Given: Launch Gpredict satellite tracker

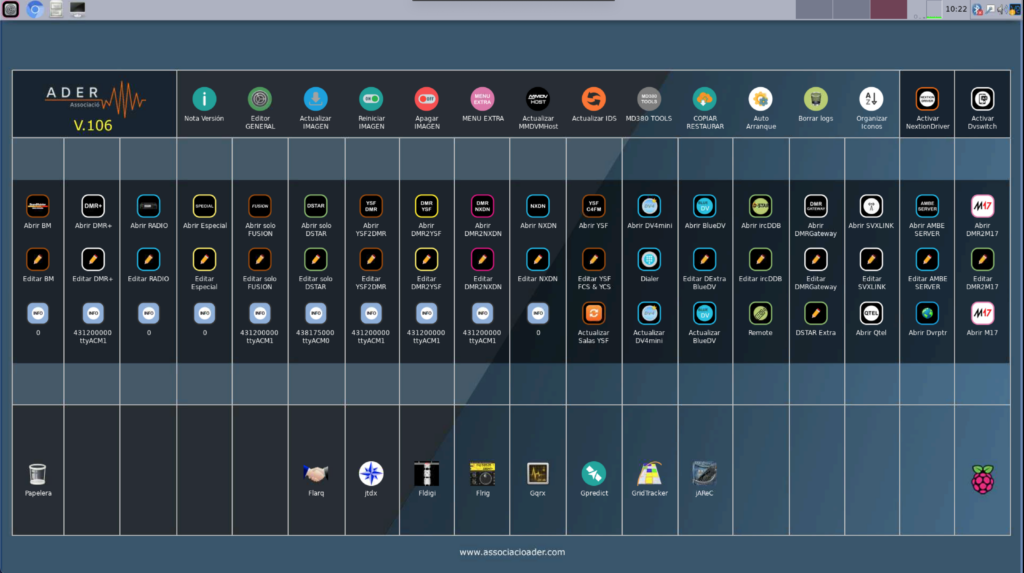Looking at the screenshot, I should (x=594, y=473).
